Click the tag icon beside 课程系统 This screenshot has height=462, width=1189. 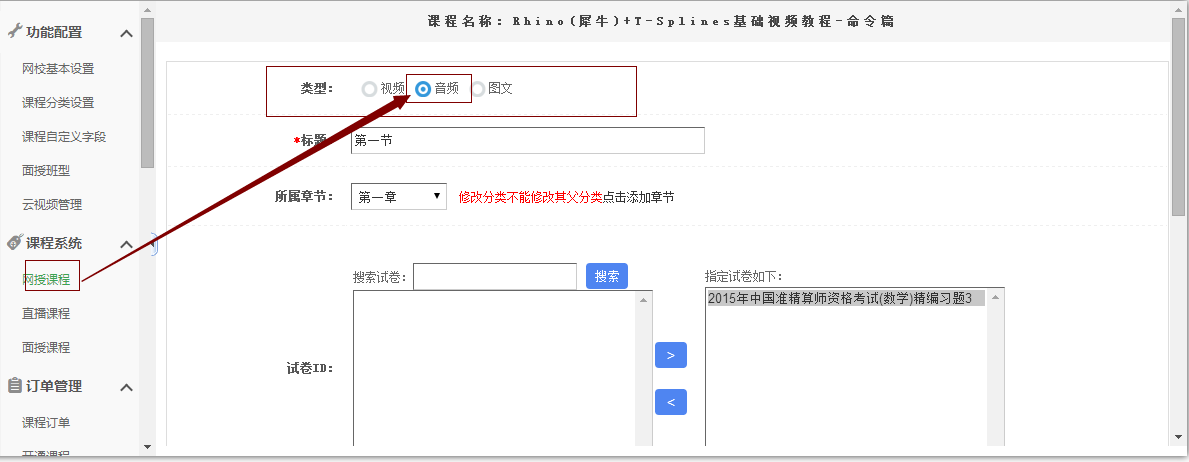tap(15, 243)
